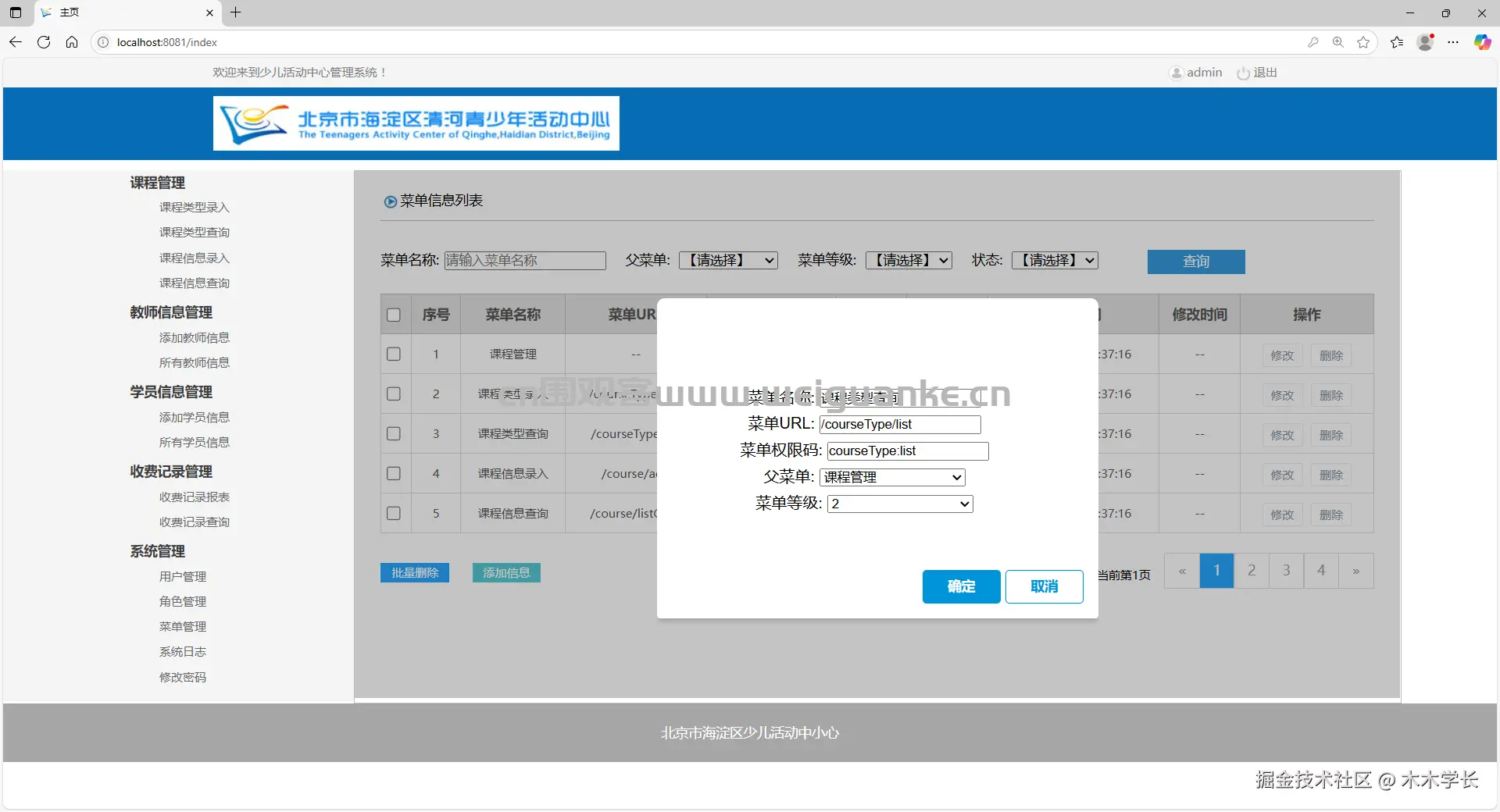Go to previous page with « arrow
The width and height of the screenshot is (1500, 812).
click(x=1182, y=571)
